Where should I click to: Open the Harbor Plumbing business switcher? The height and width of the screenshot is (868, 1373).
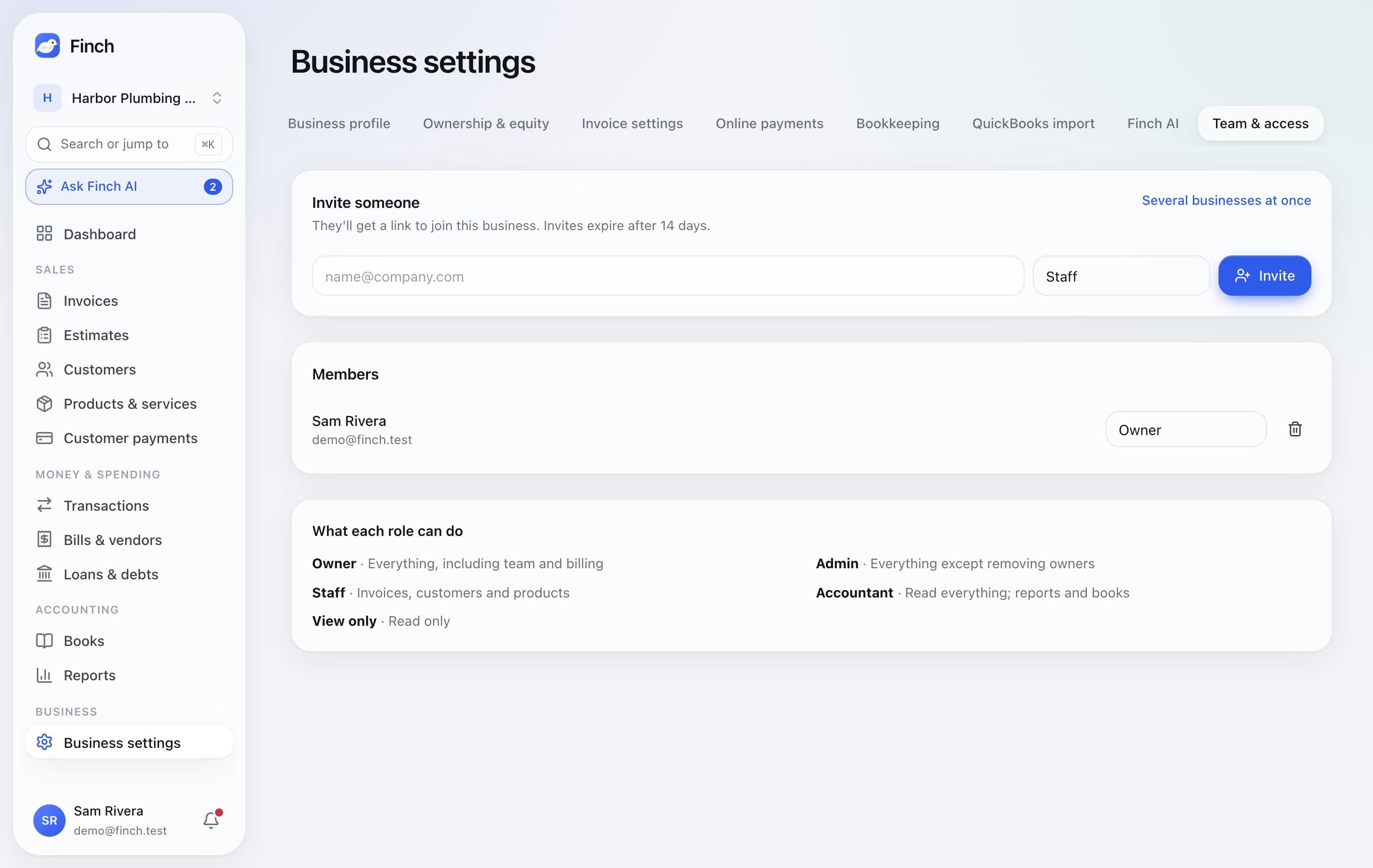point(129,98)
